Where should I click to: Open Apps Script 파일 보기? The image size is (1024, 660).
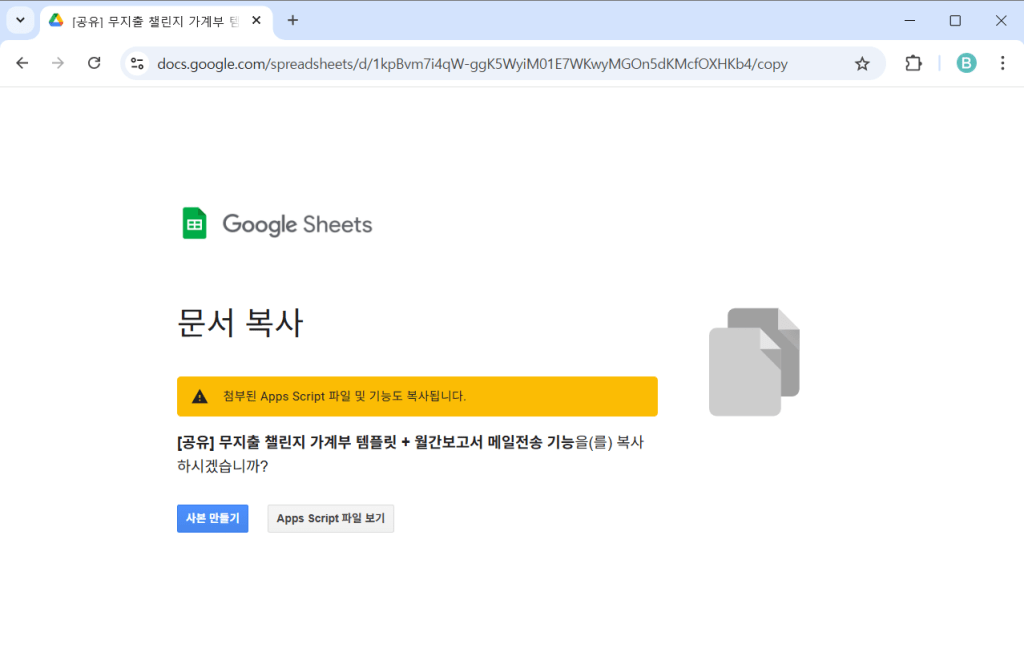(330, 518)
